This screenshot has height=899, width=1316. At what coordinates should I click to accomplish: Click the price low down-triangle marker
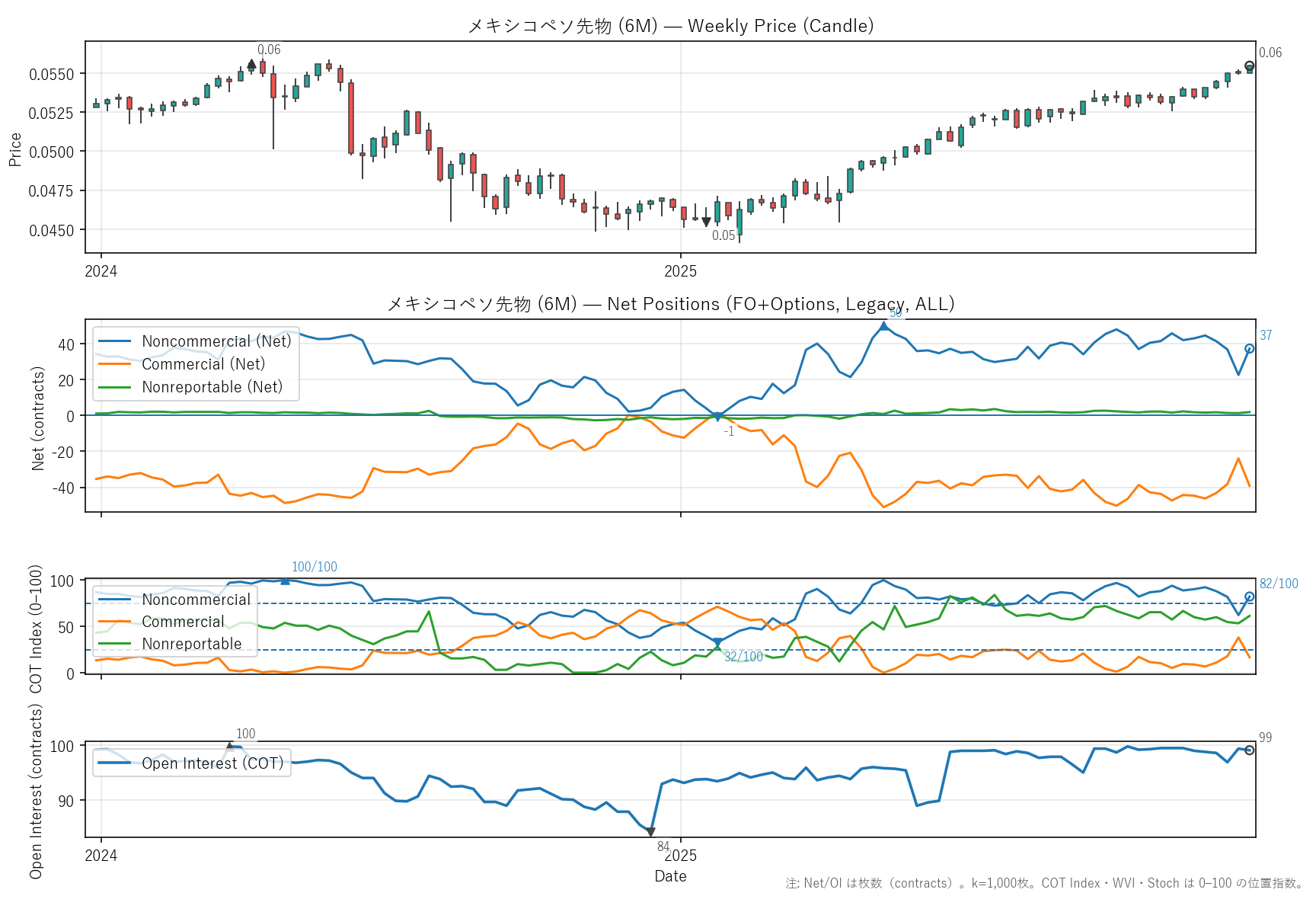click(x=706, y=222)
